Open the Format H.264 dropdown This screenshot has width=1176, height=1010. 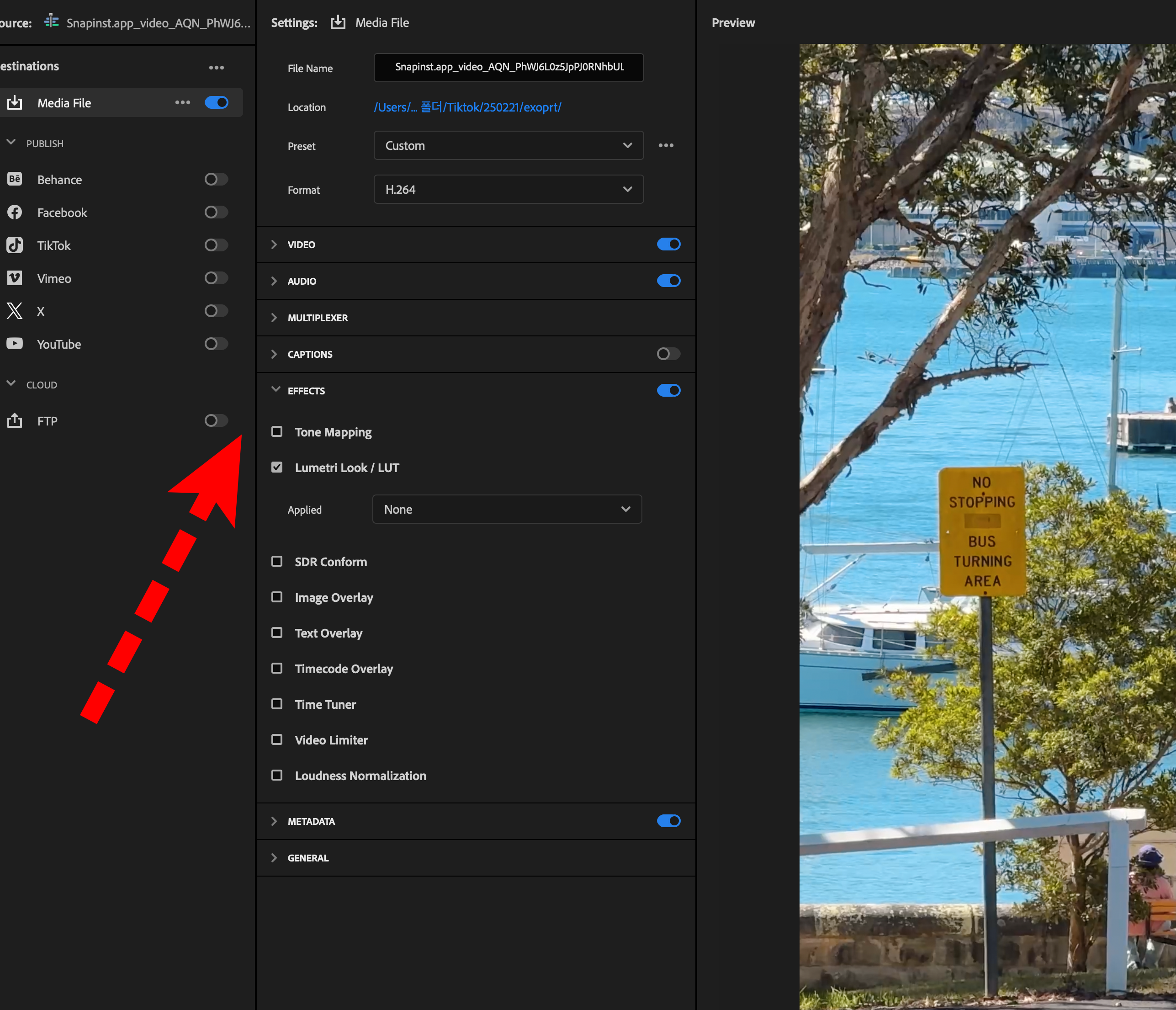tap(508, 190)
